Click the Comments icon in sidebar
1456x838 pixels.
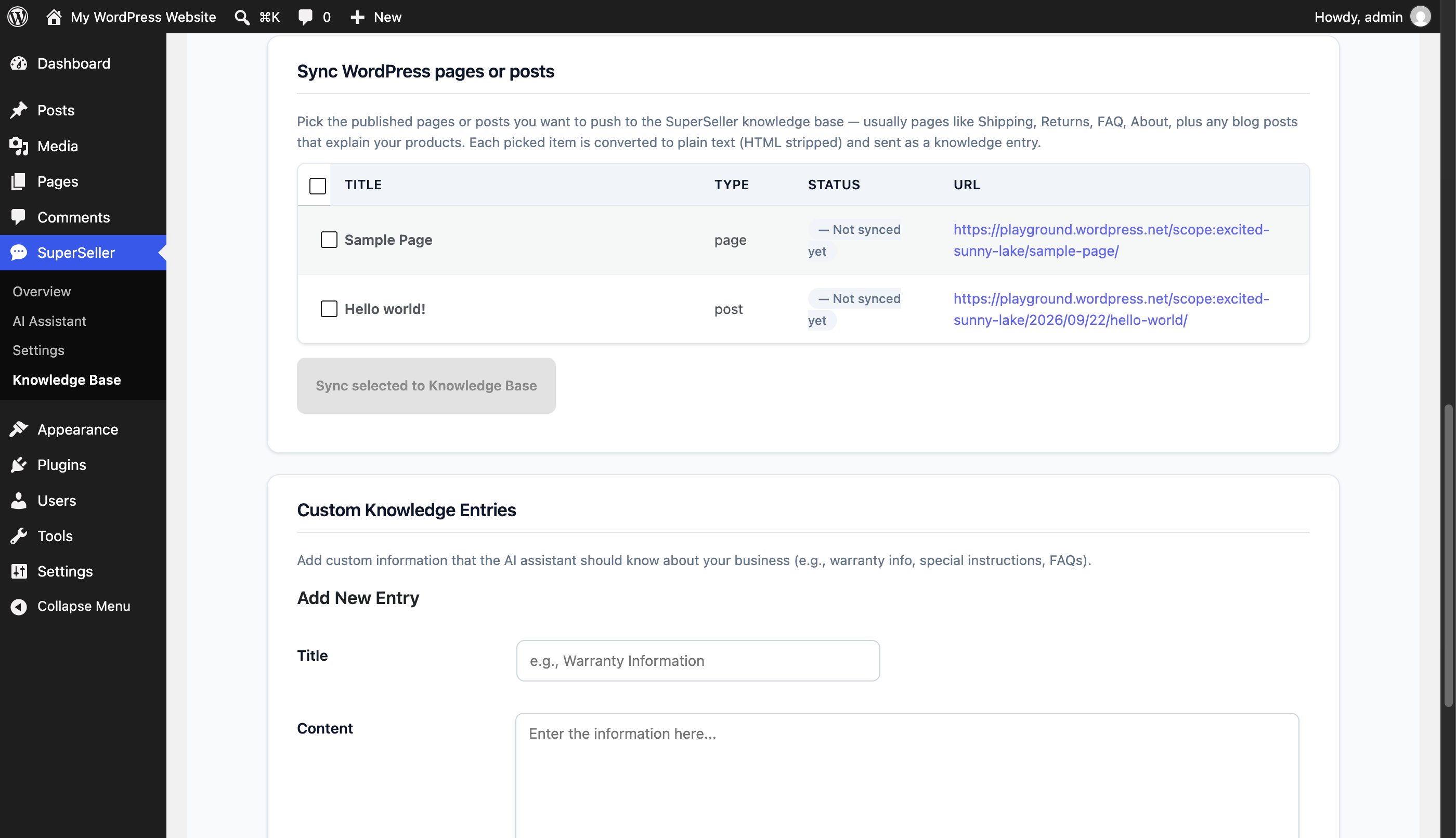click(18, 217)
